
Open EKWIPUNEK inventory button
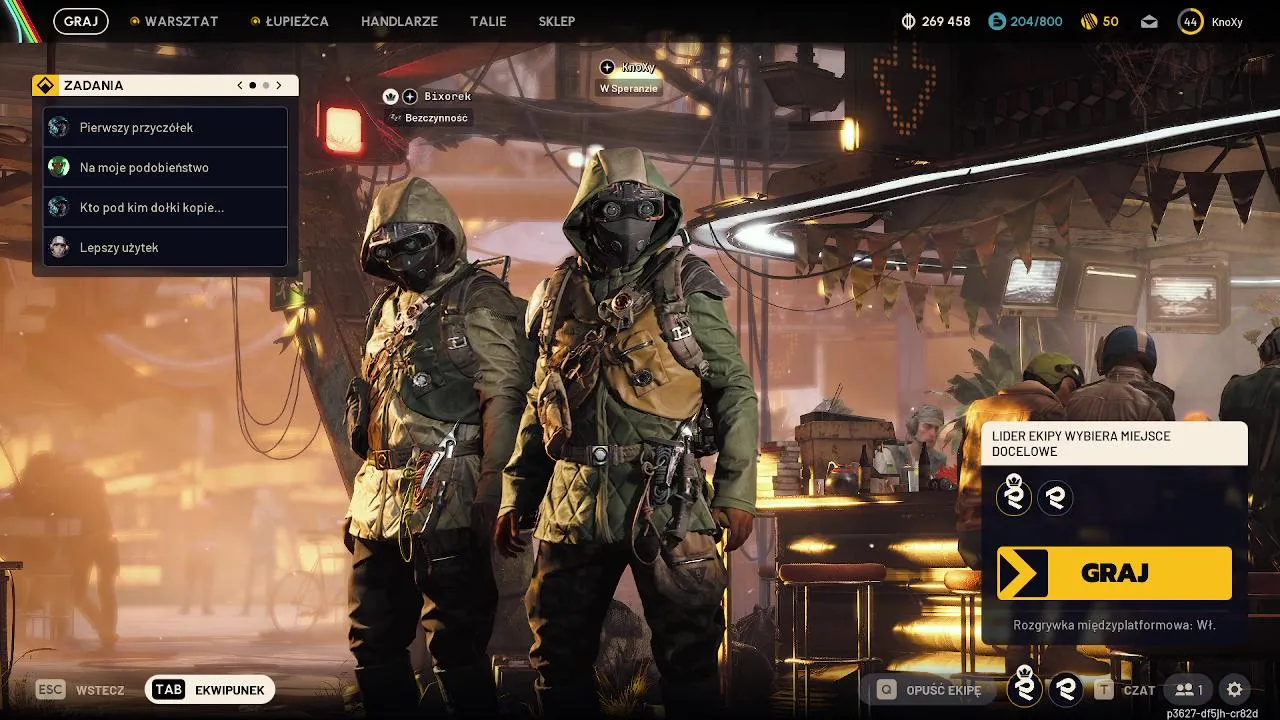[210, 690]
